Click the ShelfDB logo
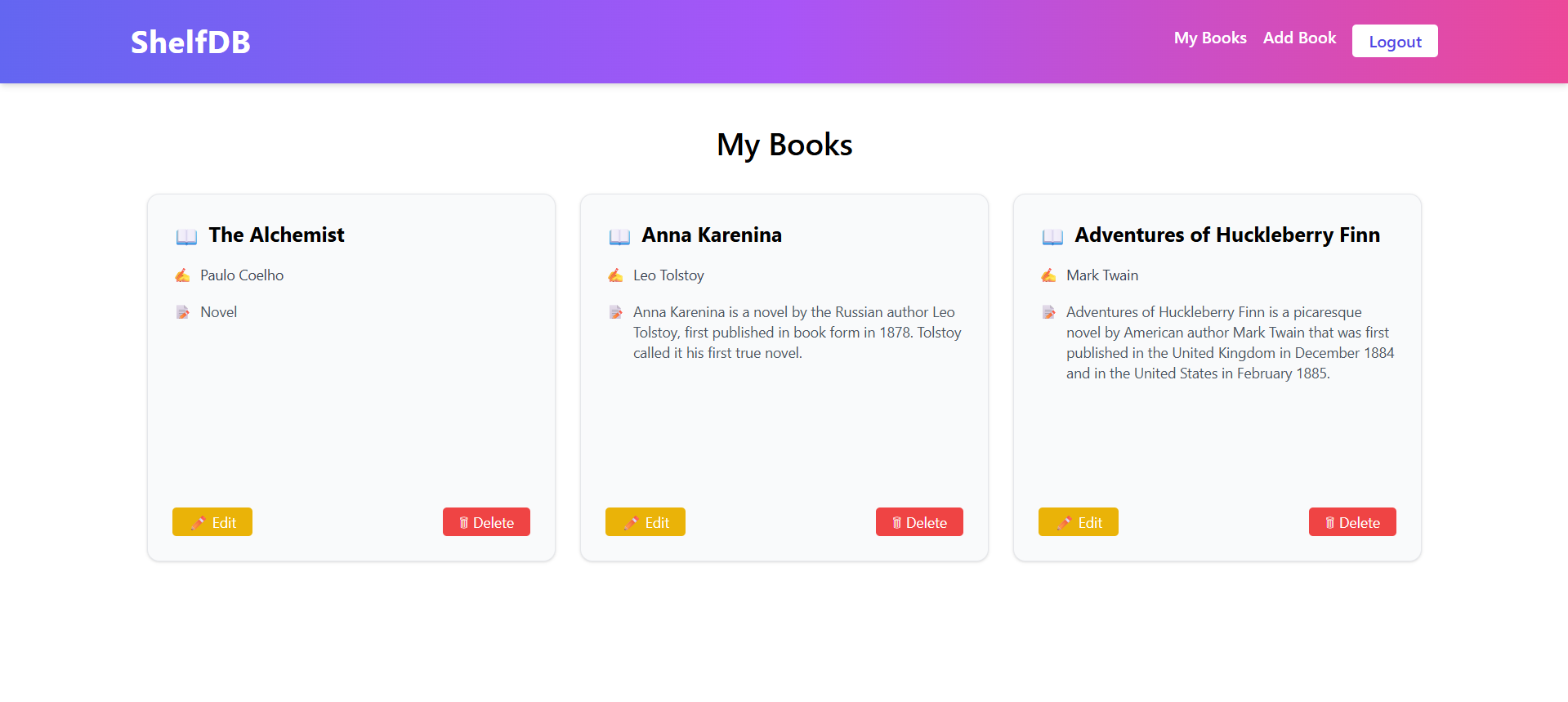1568x702 pixels. pyautogui.click(x=190, y=42)
